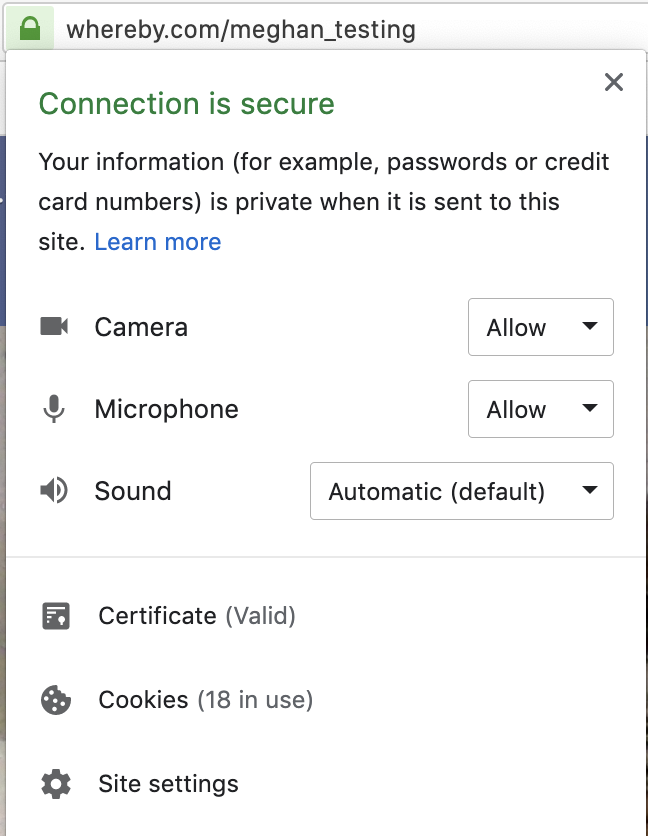Click the green padlock icon in address bar

click(x=30, y=28)
